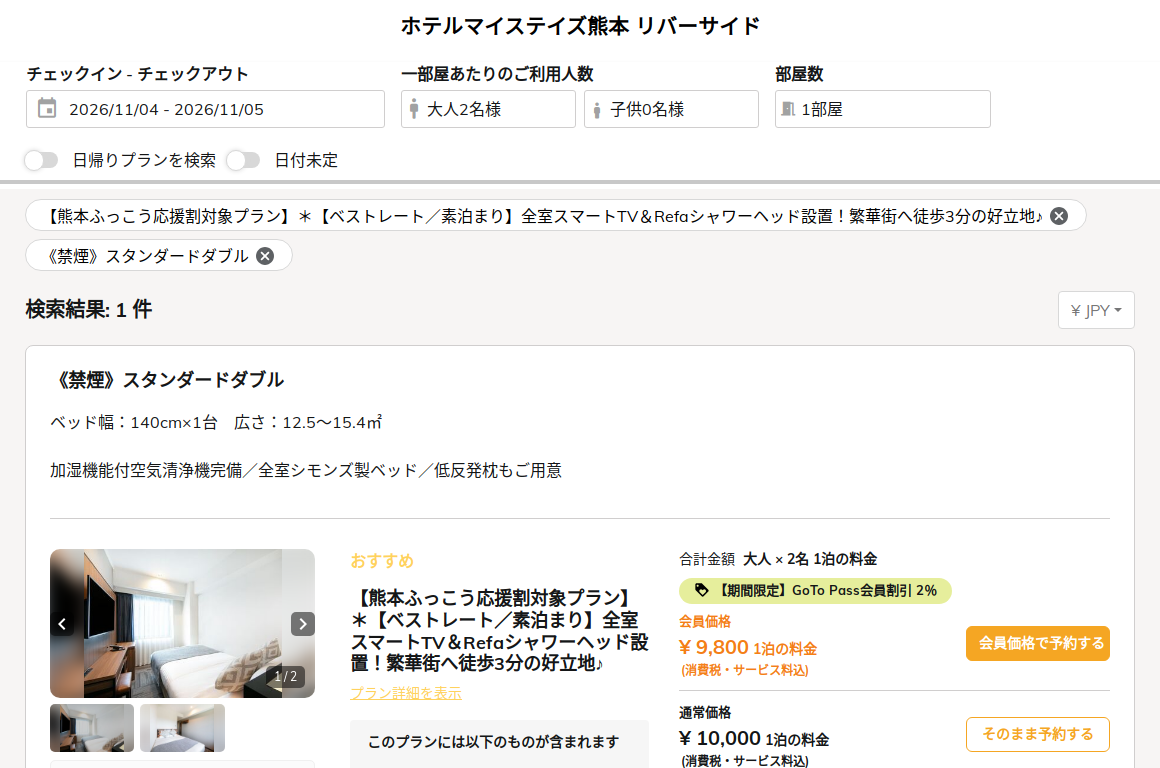Click このプランには以下のものが含まれます box

[499, 743]
